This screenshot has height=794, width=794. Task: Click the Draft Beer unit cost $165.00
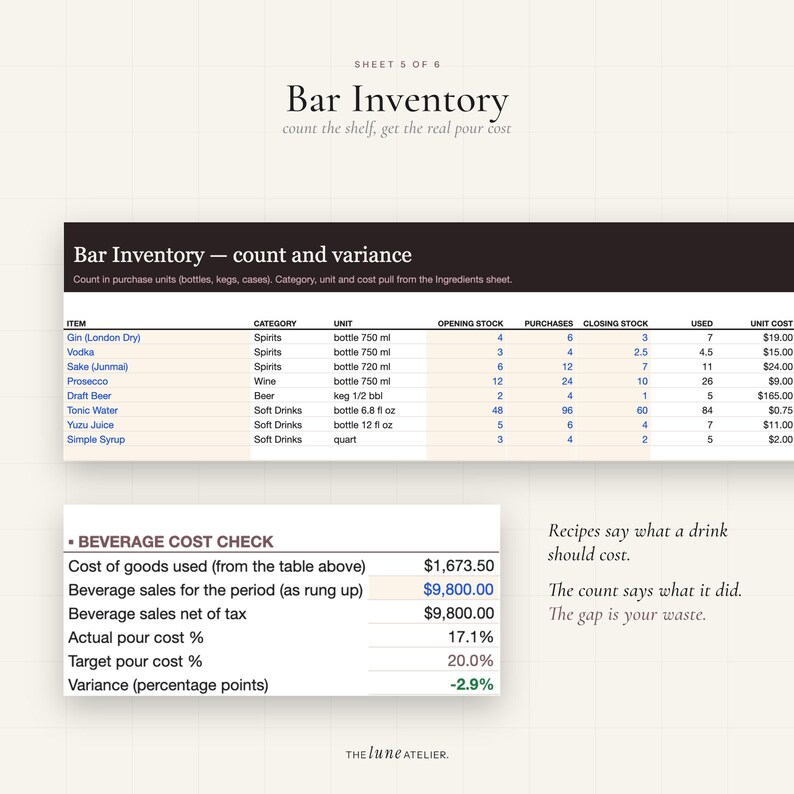click(775, 396)
